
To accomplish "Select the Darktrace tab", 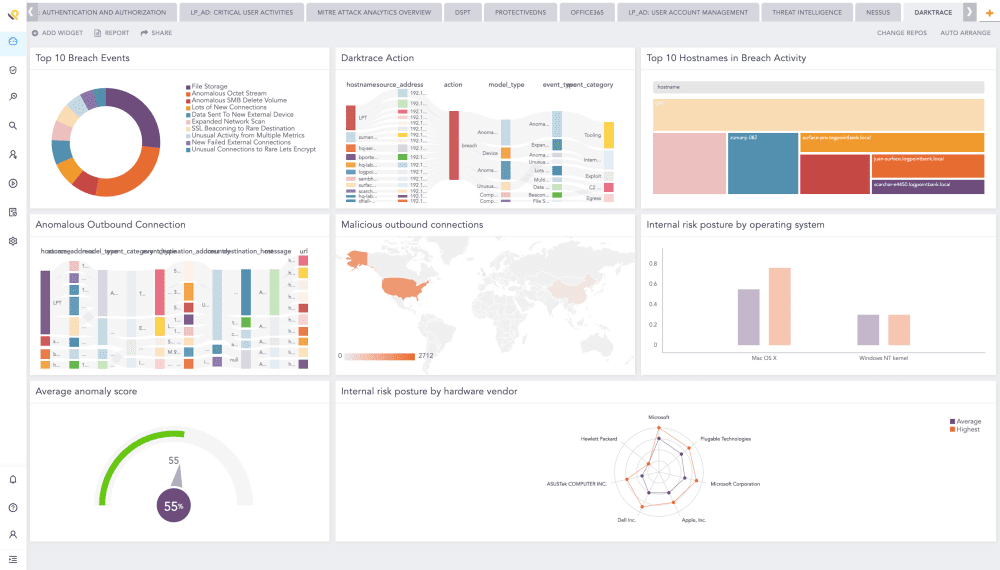I will (933, 12).
